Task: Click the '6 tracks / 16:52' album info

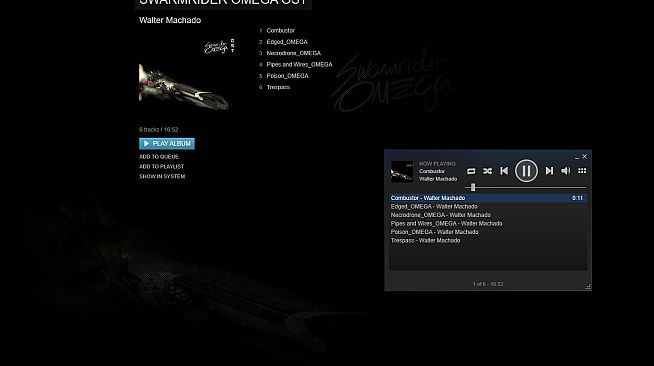Action: point(158,130)
